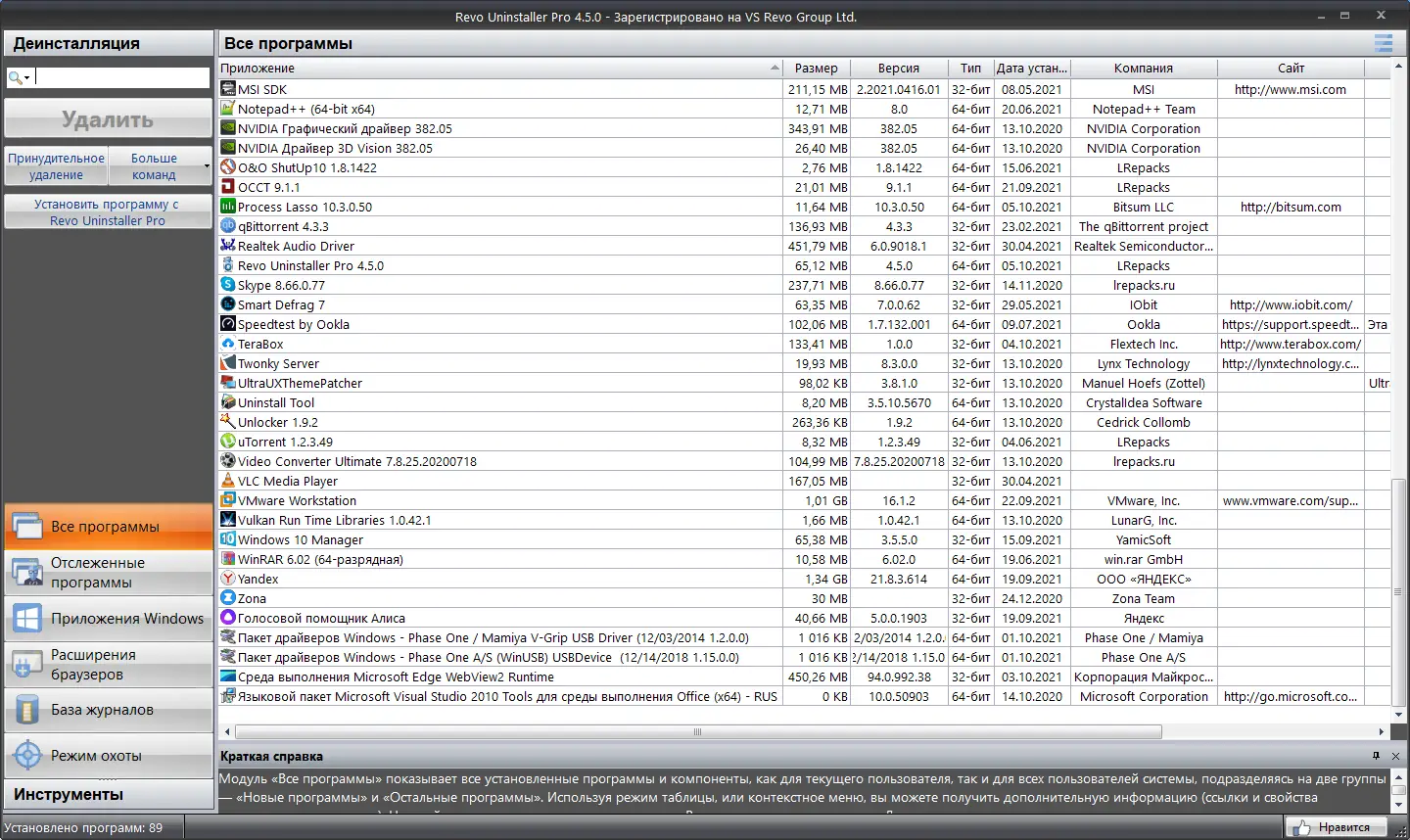Open the Все программы section
1410x840 pixels.
click(x=108, y=527)
